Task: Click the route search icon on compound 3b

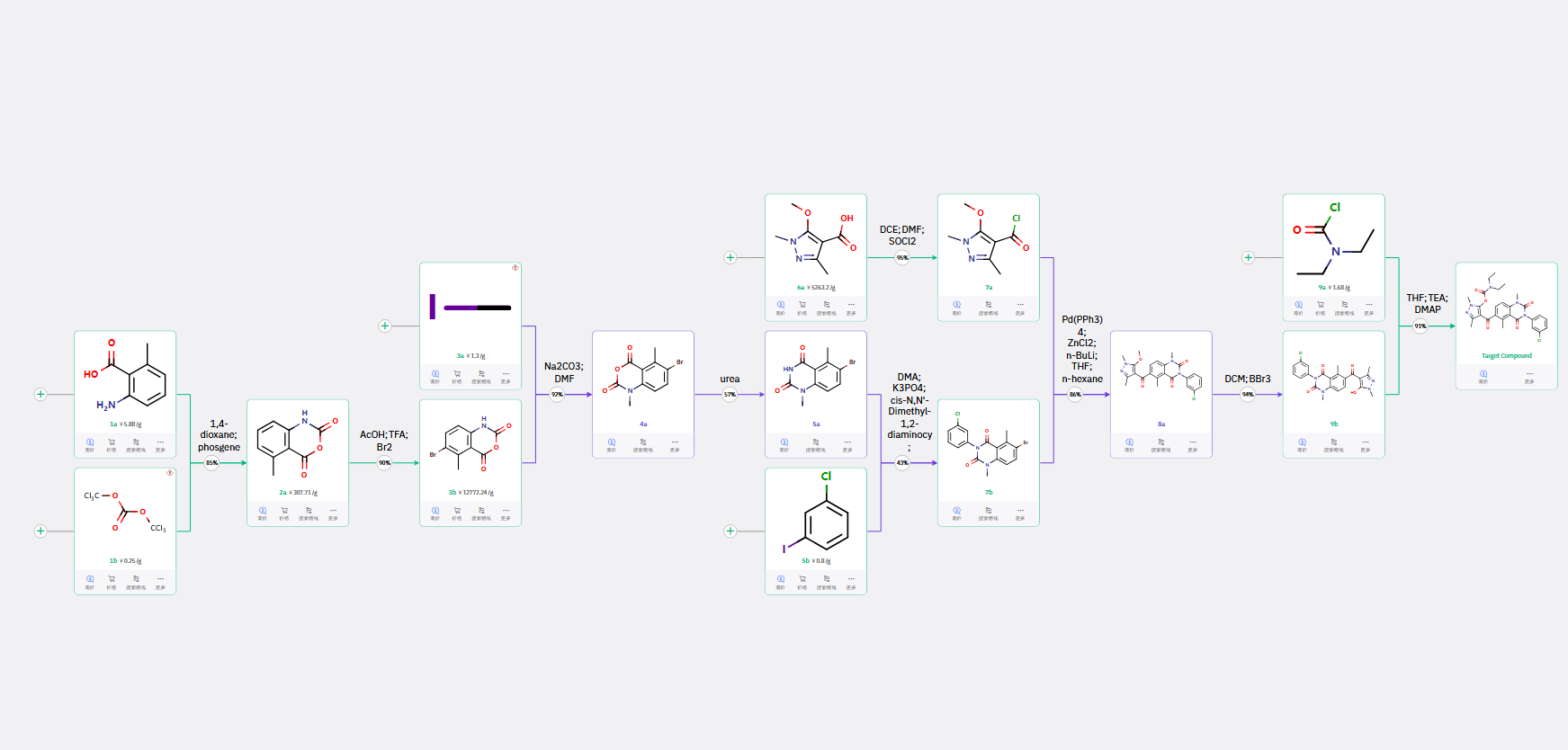Action: [x=481, y=511]
